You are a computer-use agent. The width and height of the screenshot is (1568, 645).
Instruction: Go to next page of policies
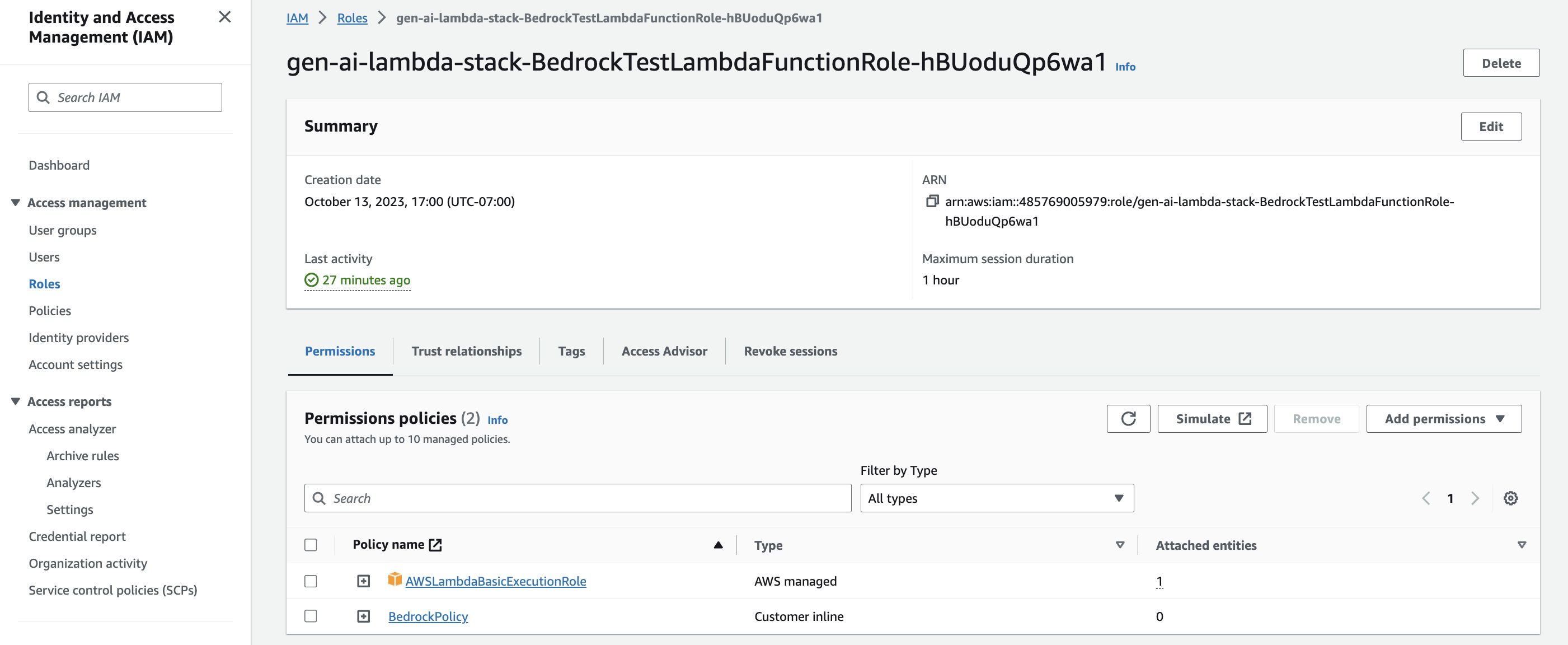(x=1475, y=498)
